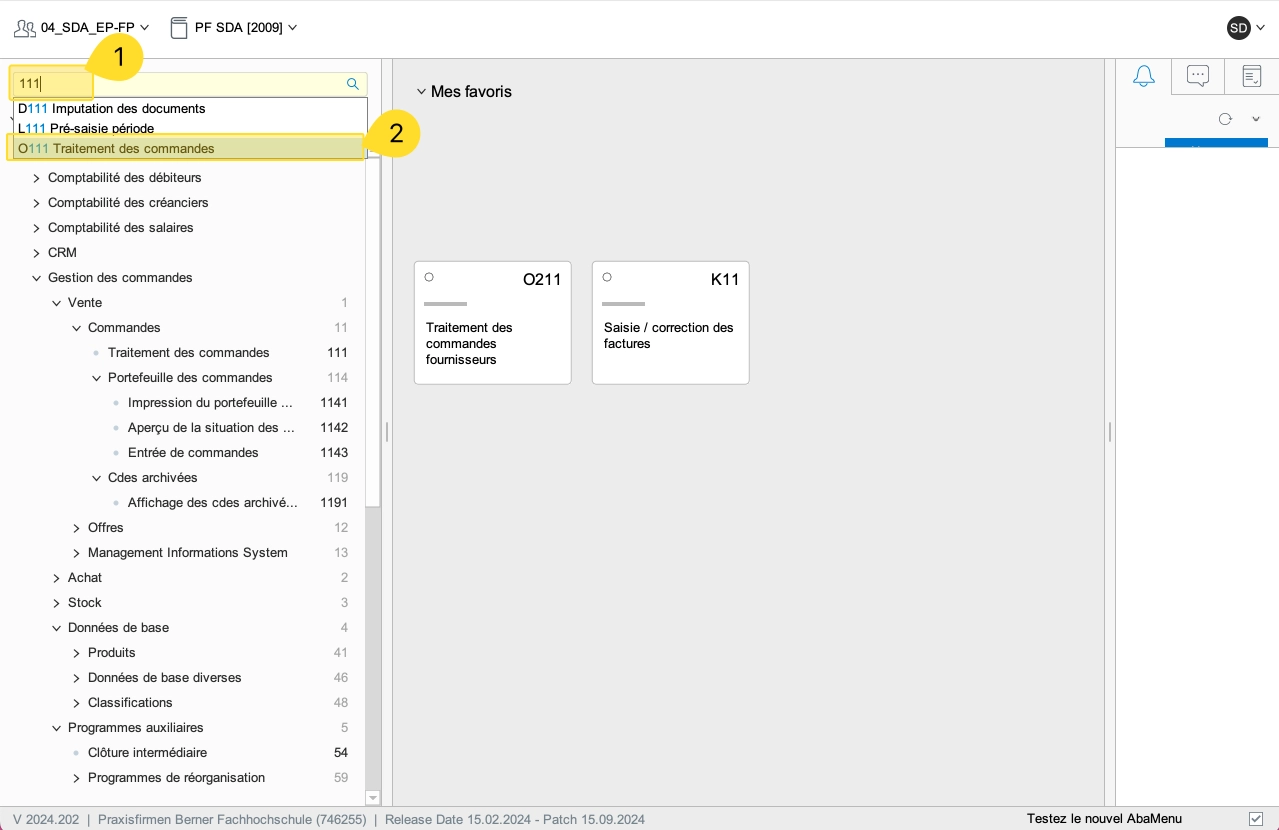This screenshot has height=830, width=1279.
Task: Open the notifications bell panel
Action: click(1143, 76)
